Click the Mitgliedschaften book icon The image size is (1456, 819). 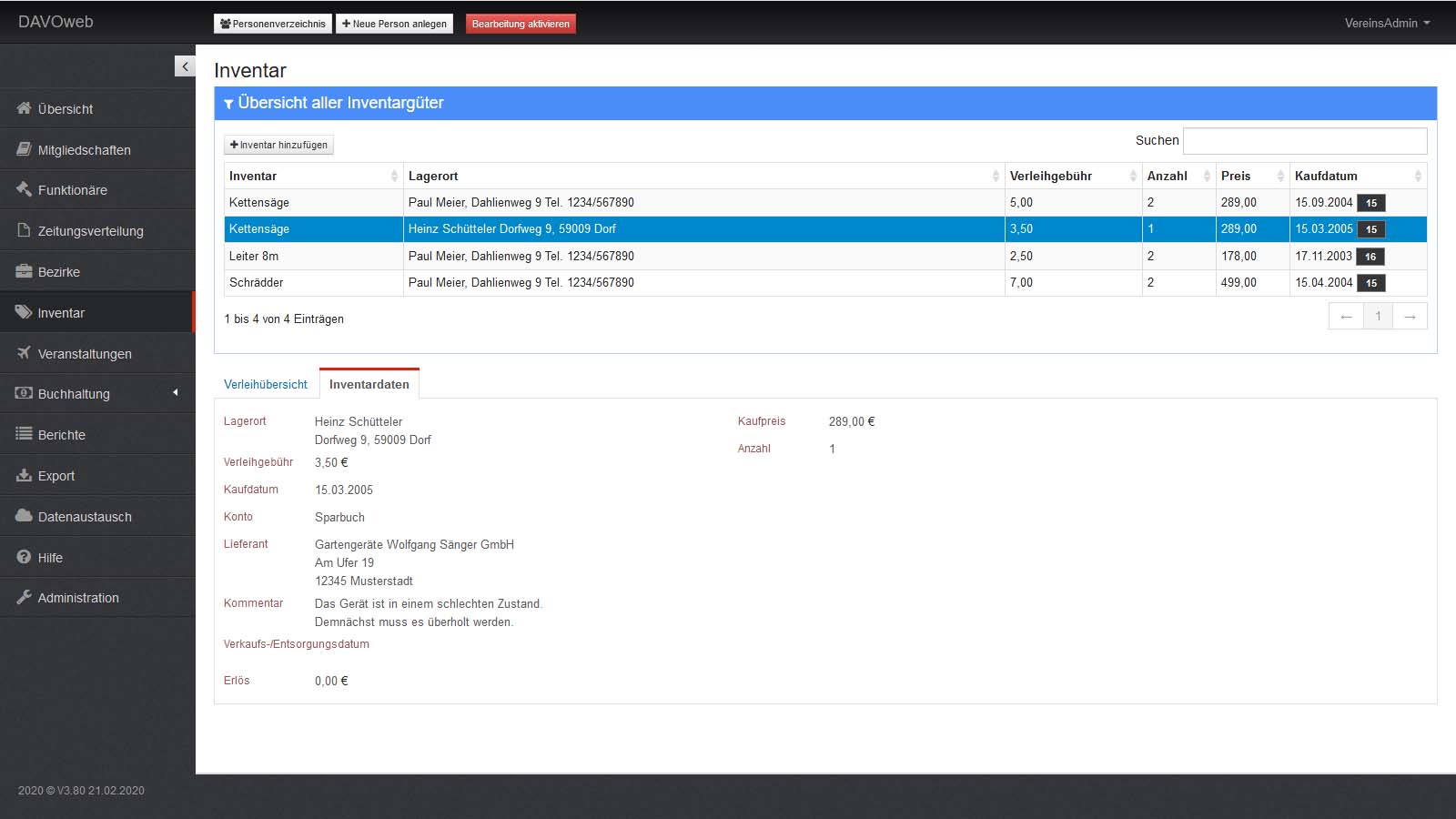coord(24,149)
